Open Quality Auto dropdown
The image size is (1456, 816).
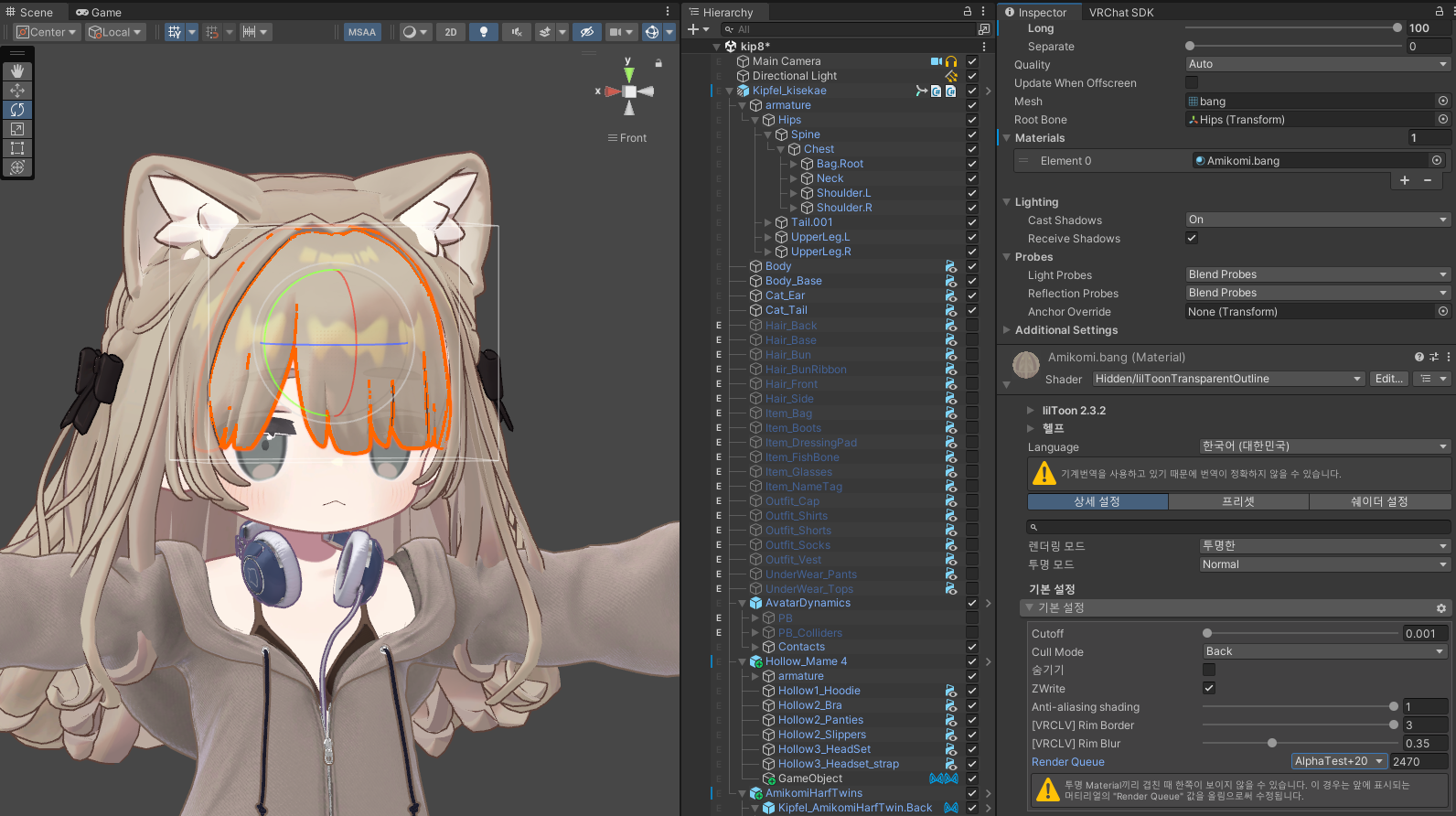coord(1318,65)
